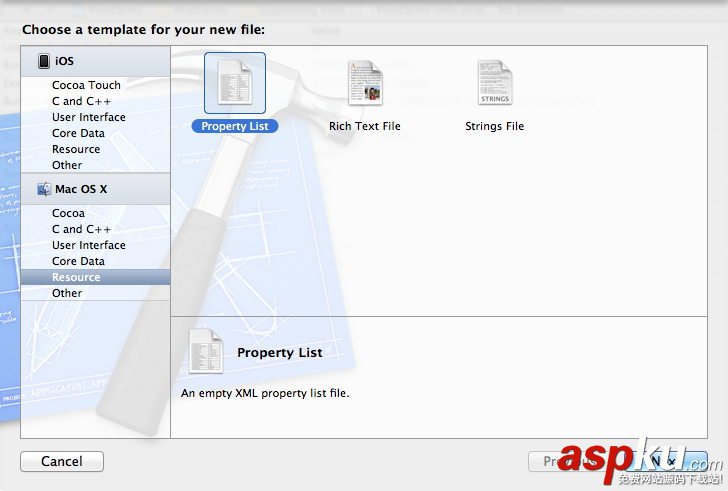
Task: Select the Property List template icon
Action: click(x=235, y=83)
